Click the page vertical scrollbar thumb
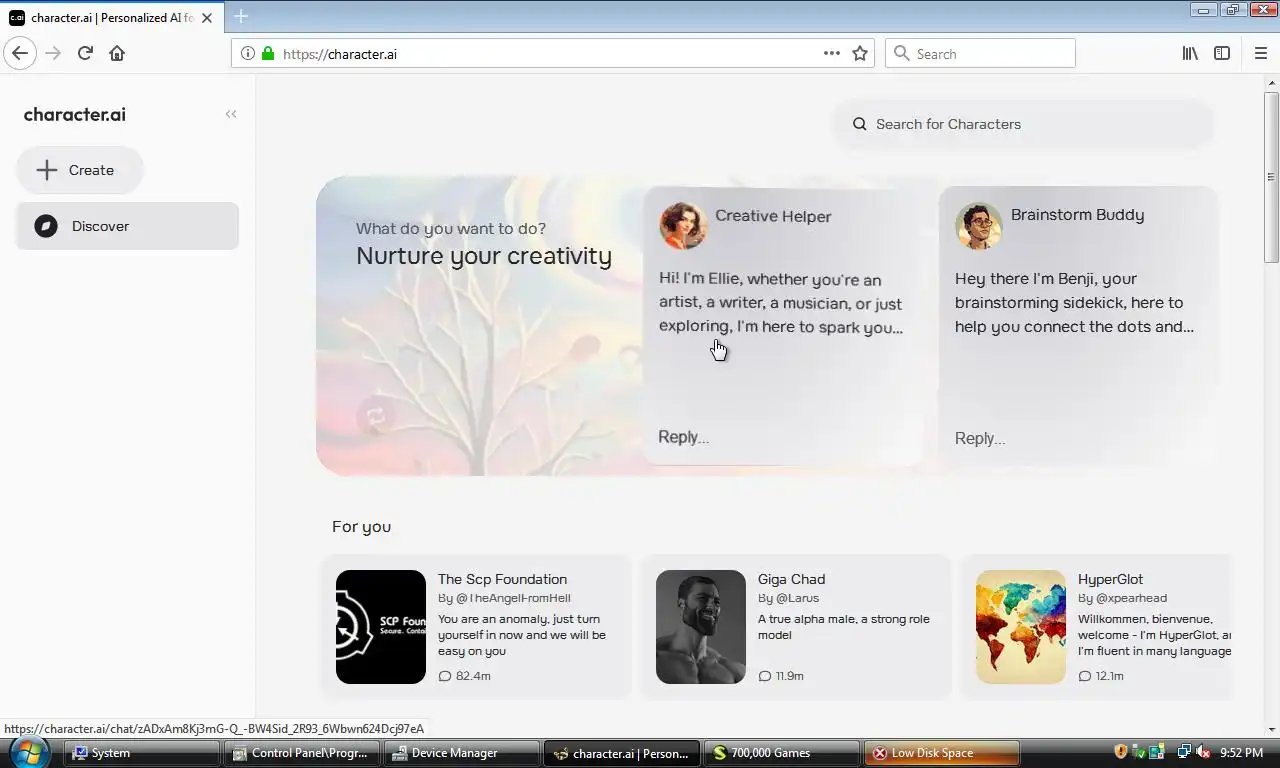This screenshot has height=768, width=1280. 1271,178
